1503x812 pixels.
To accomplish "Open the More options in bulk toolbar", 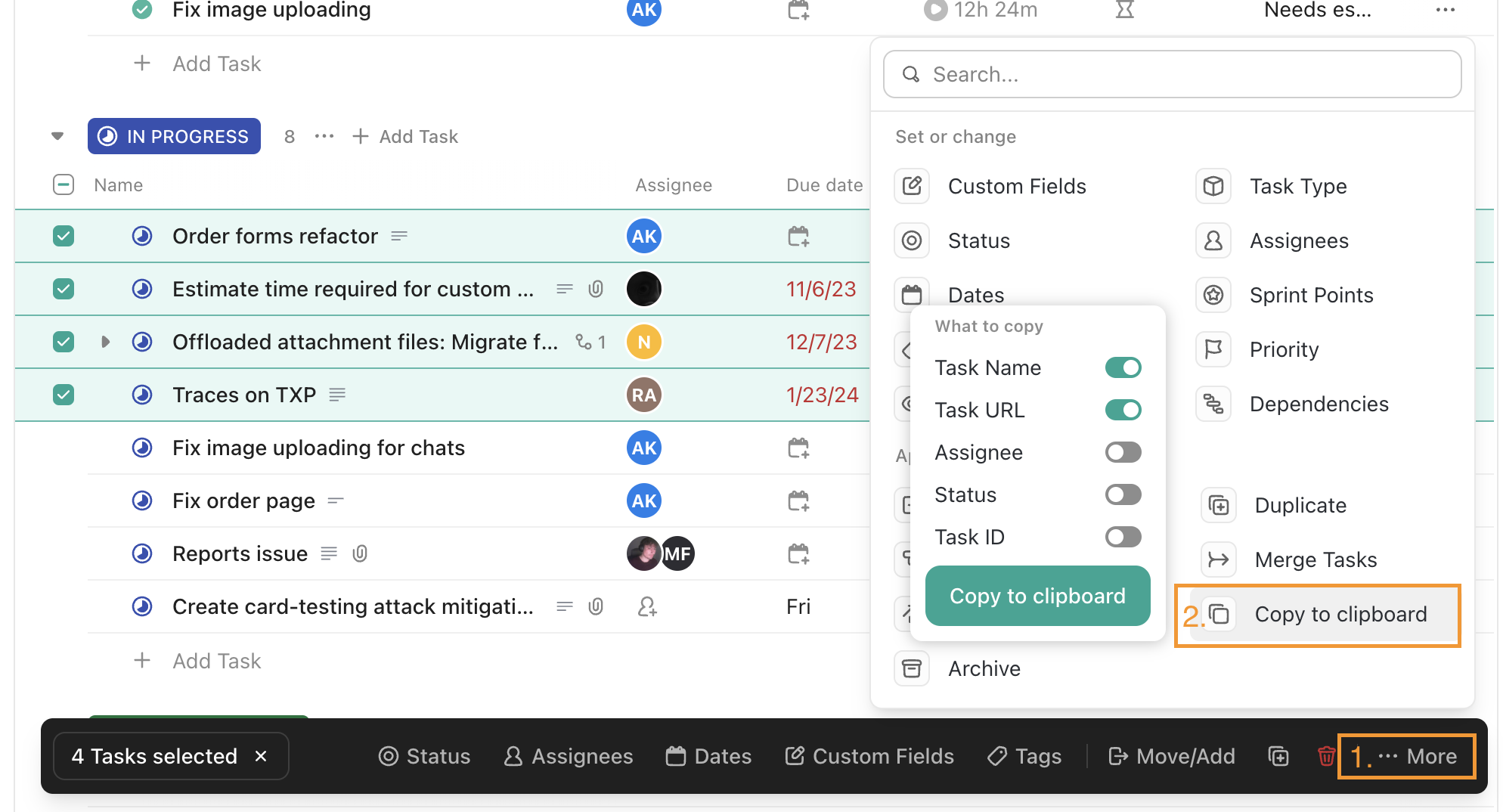I will pyautogui.click(x=1408, y=756).
